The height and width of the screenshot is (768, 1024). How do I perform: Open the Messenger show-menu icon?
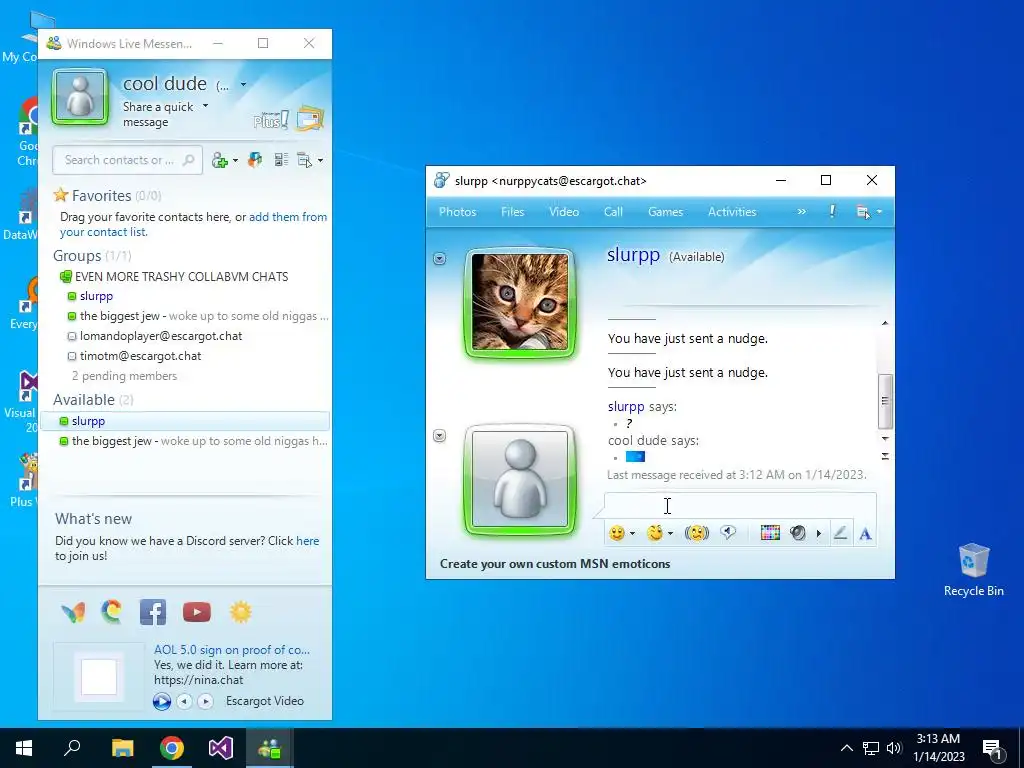click(305, 160)
